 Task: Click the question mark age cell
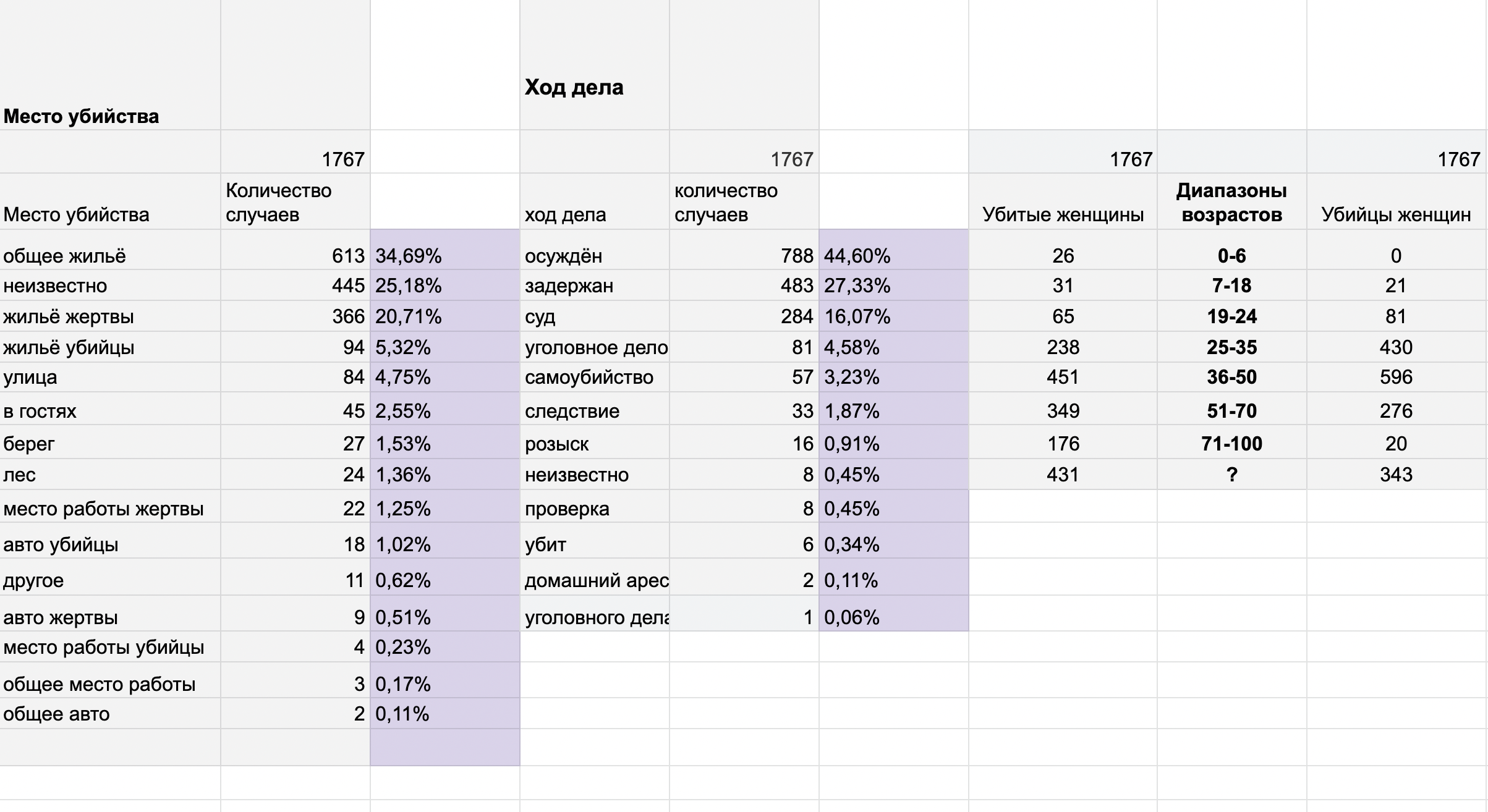pos(1231,474)
